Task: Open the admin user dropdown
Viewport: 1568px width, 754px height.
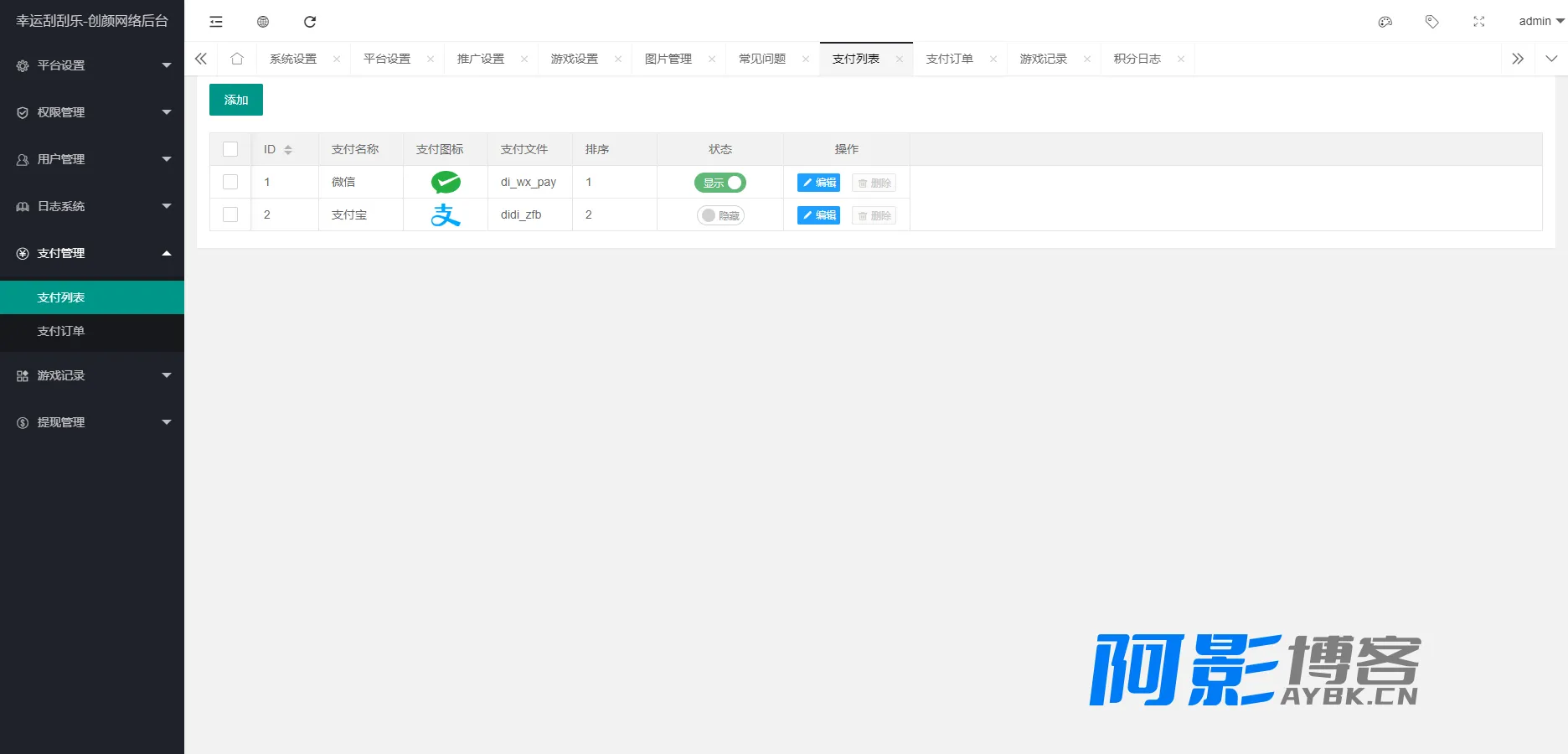Action: pyautogui.click(x=1541, y=22)
